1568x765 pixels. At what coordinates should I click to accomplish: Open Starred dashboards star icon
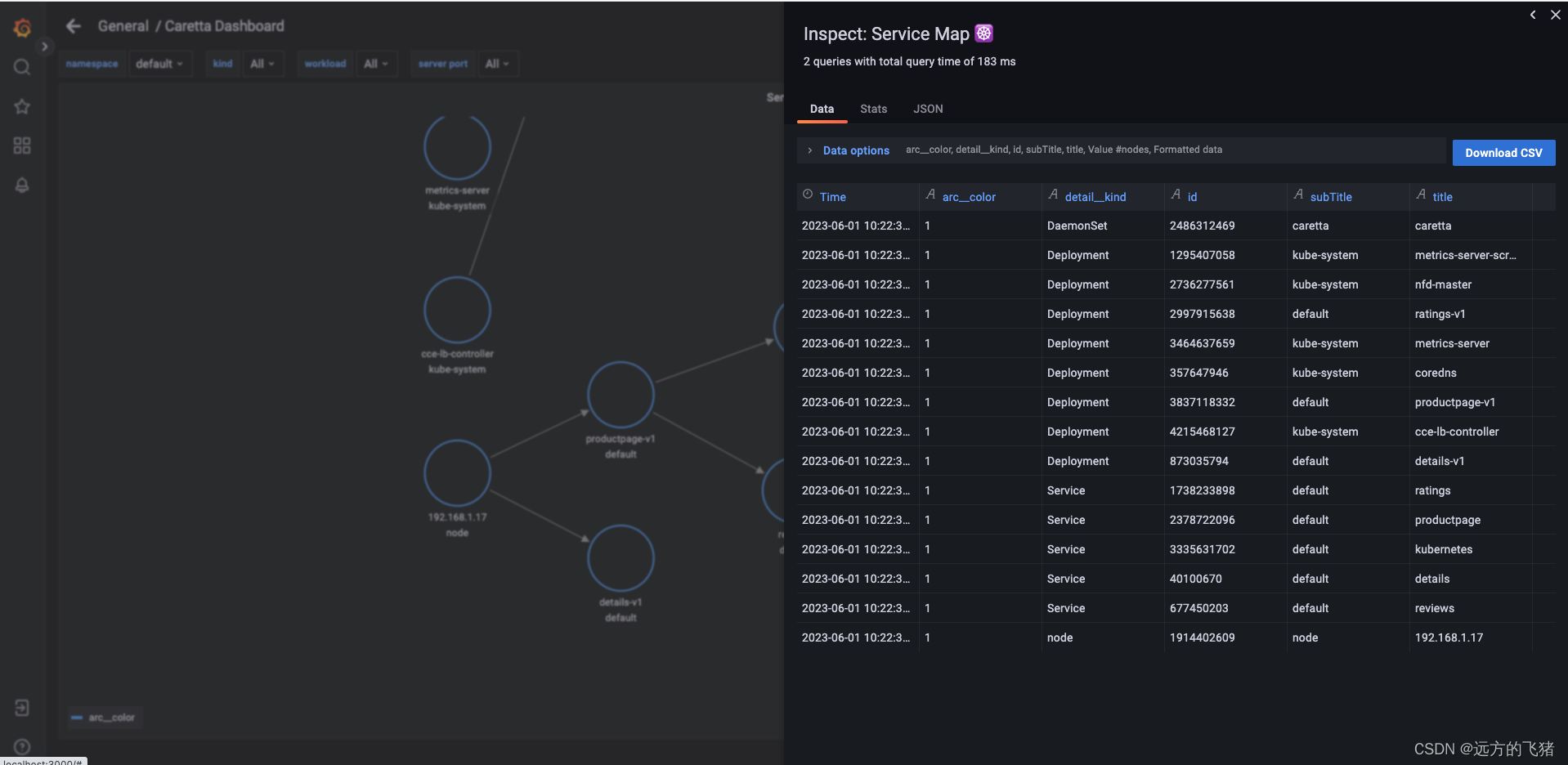(x=22, y=106)
